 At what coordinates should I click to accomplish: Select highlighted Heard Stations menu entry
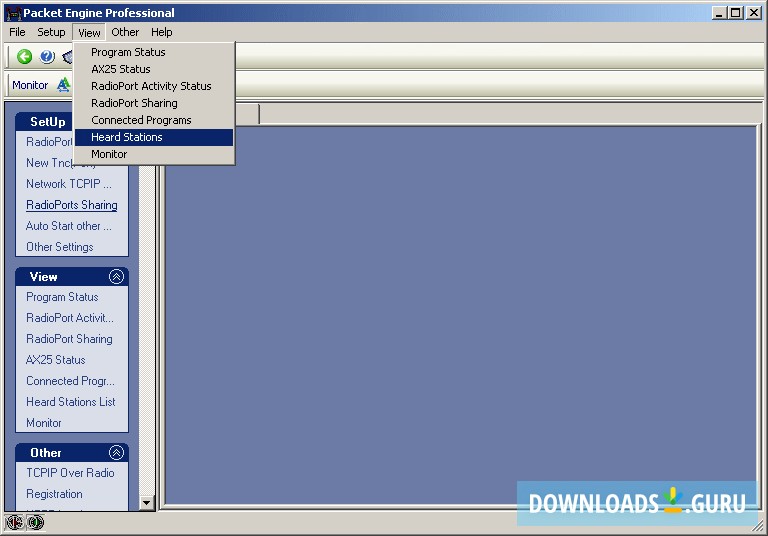click(x=154, y=137)
